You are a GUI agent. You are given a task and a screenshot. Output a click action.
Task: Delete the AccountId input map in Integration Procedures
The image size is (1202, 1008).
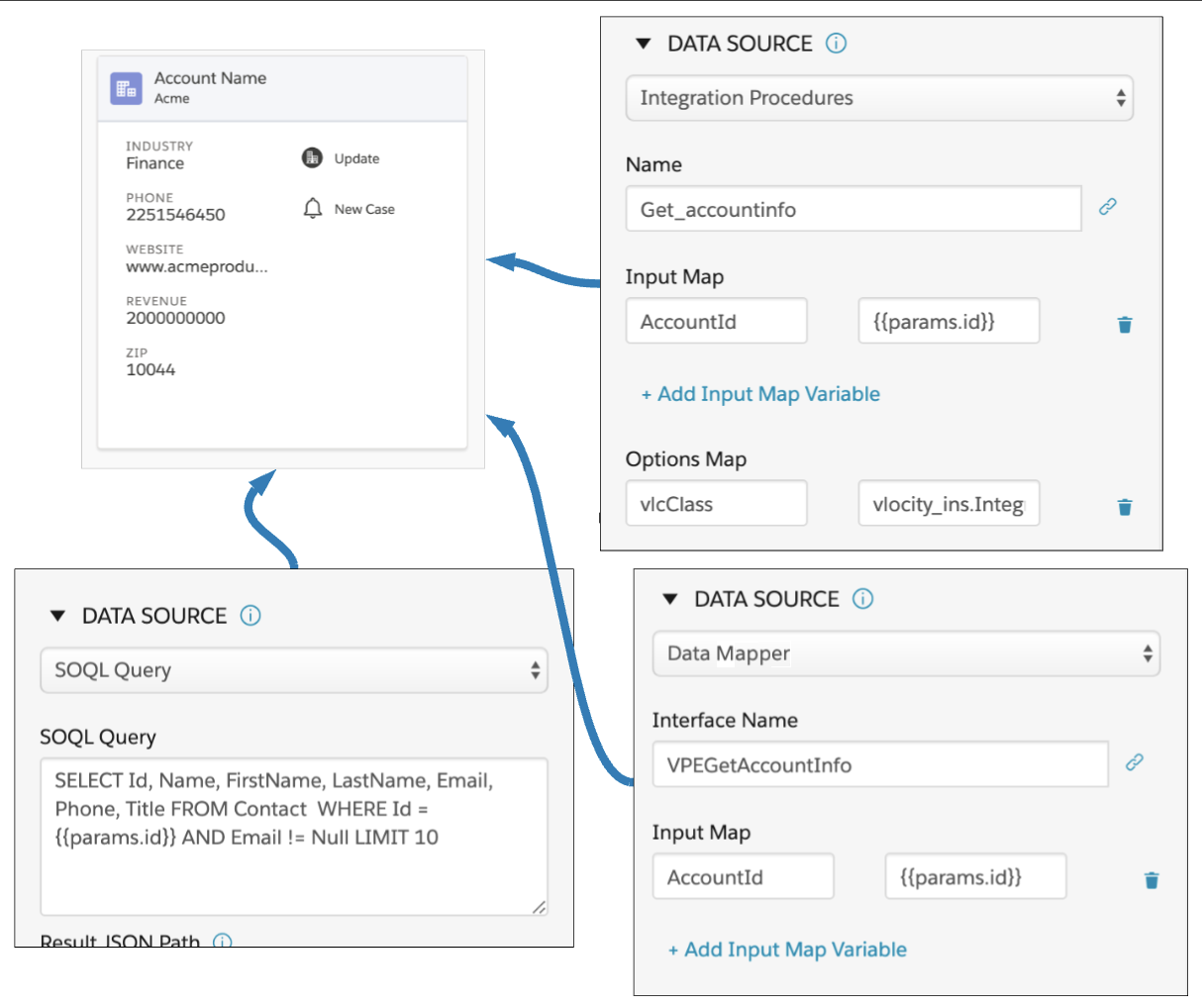point(1125,324)
